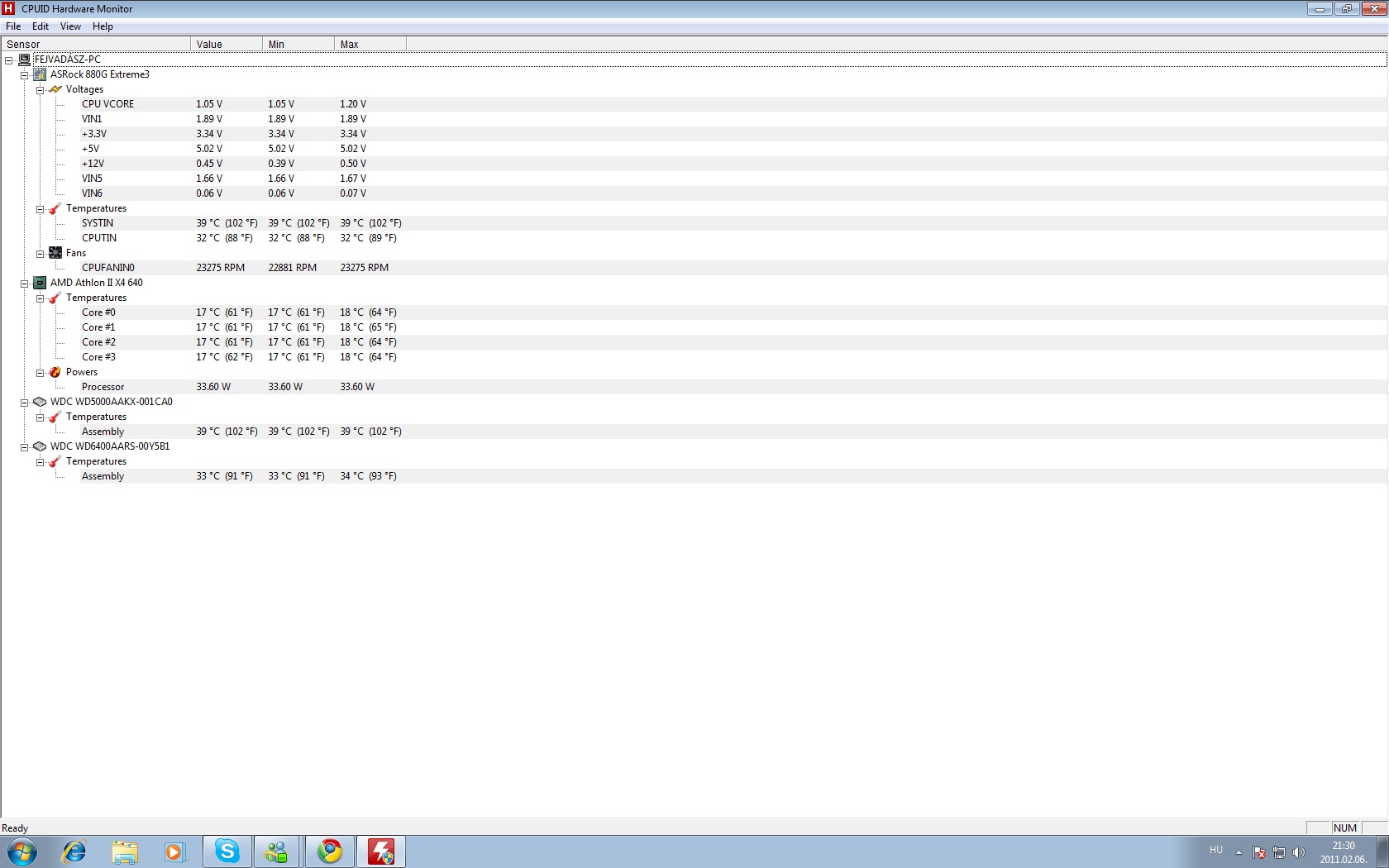Click the taskbar clock showing 21:30
This screenshot has height=868, width=1389.
1344,852
